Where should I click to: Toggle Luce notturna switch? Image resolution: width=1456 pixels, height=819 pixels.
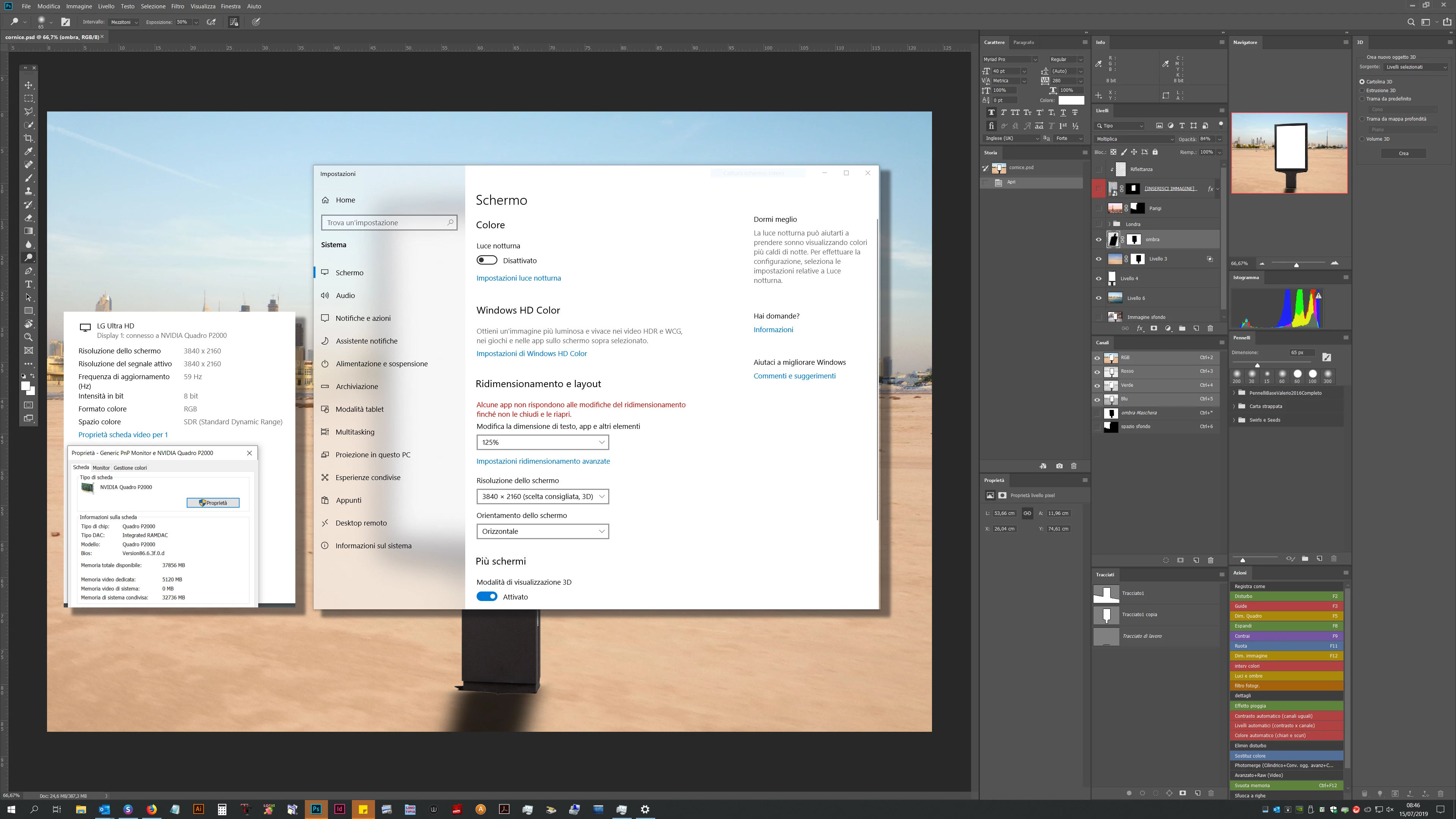pos(486,260)
